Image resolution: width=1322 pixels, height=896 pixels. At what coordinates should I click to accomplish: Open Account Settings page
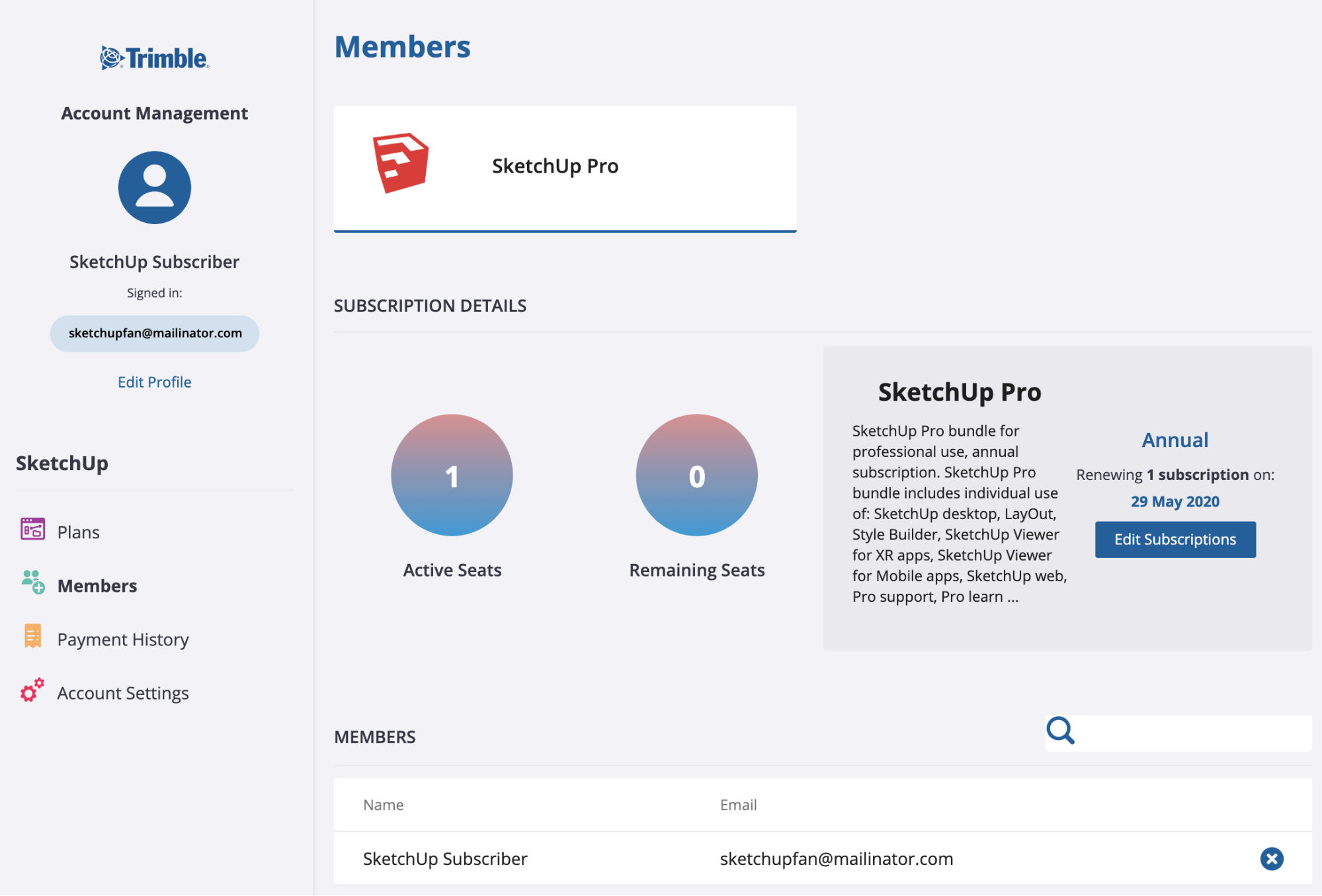(x=123, y=692)
